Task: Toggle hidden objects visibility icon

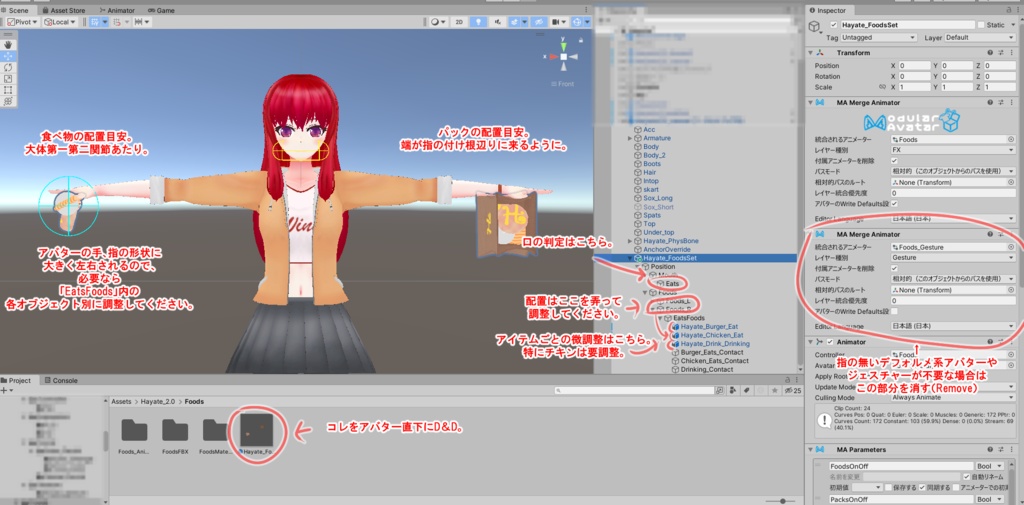Action: [x=538, y=22]
